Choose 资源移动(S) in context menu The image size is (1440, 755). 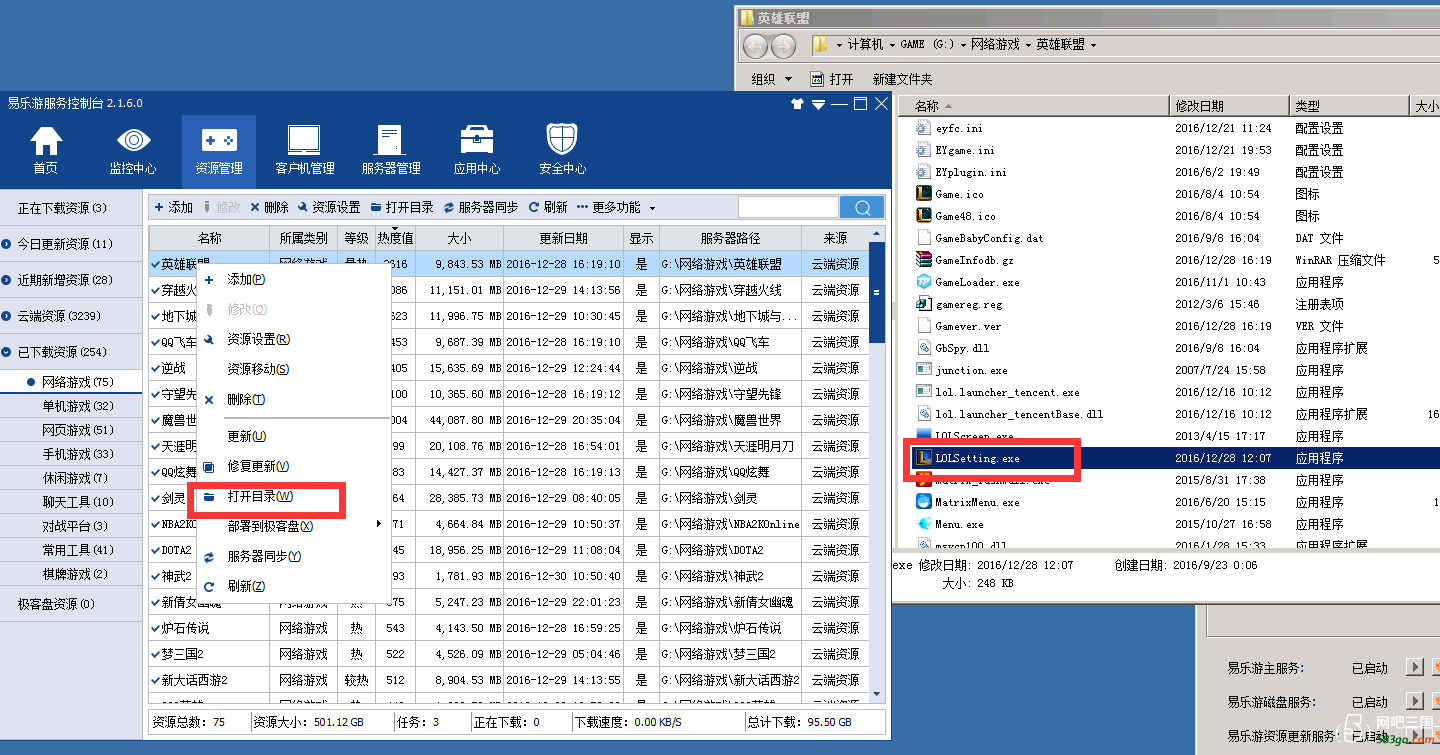click(x=258, y=370)
